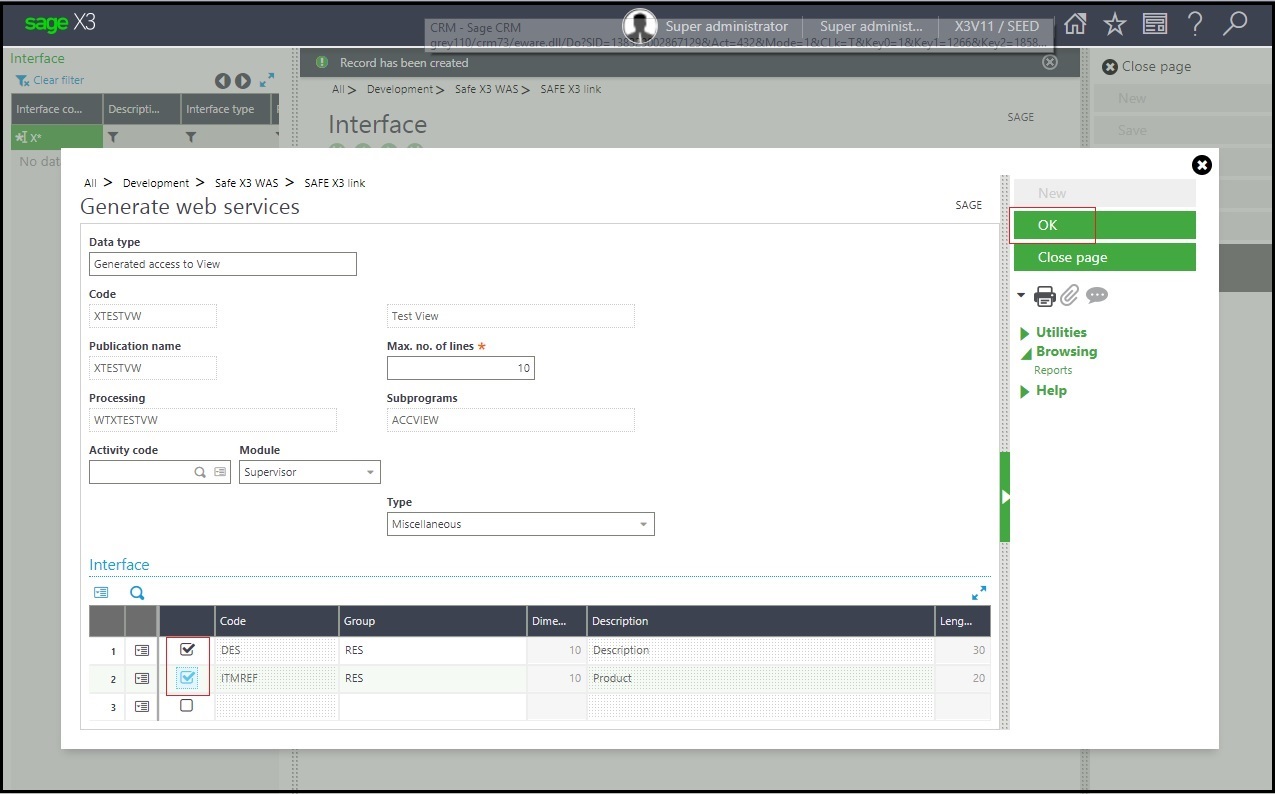Select the 'DES' code cell
Viewport: 1275px width, 794px height.
click(x=277, y=650)
